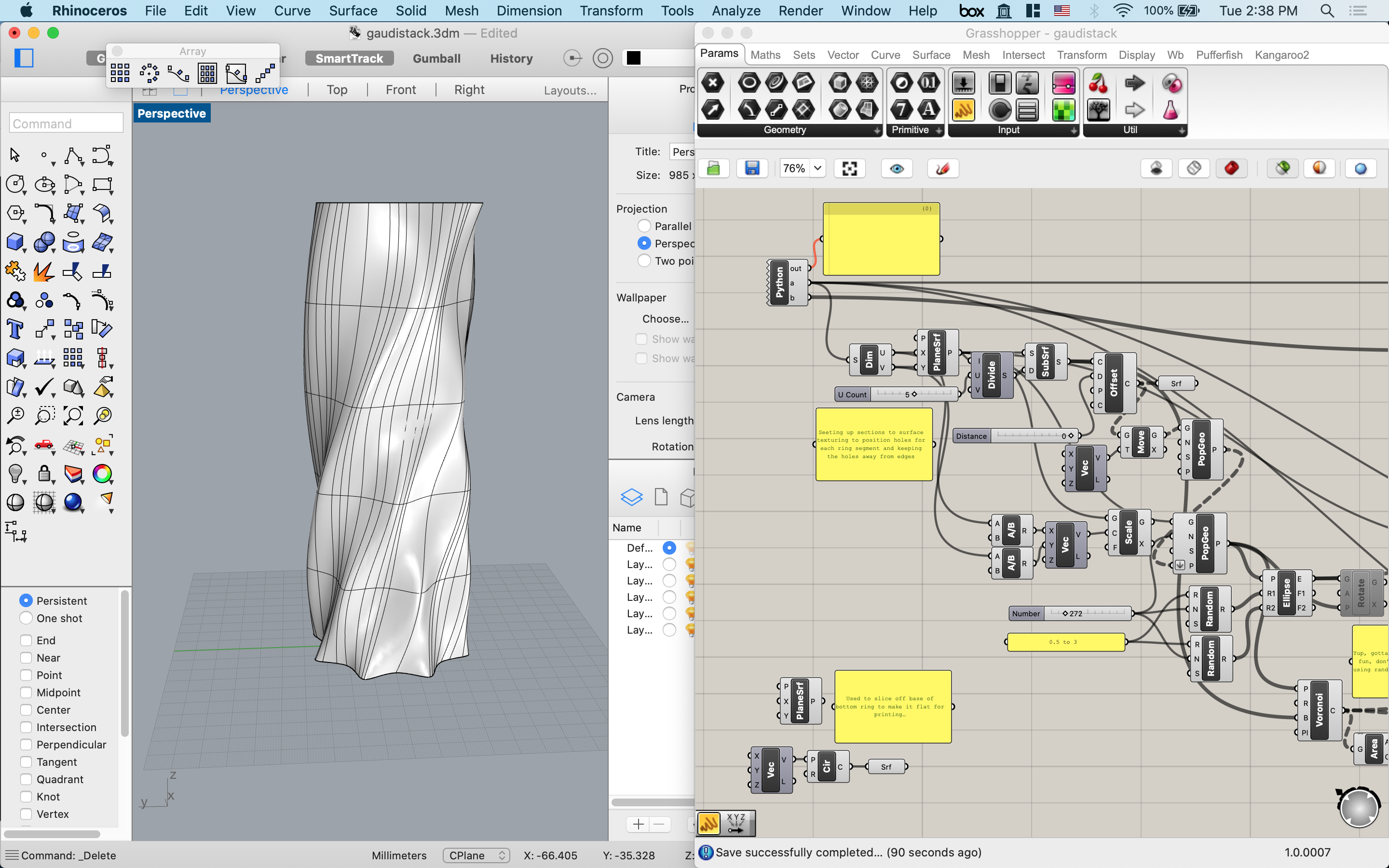This screenshot has width=1389, height=868.
Task: Click the History button
Action: (x=511, y=58)
